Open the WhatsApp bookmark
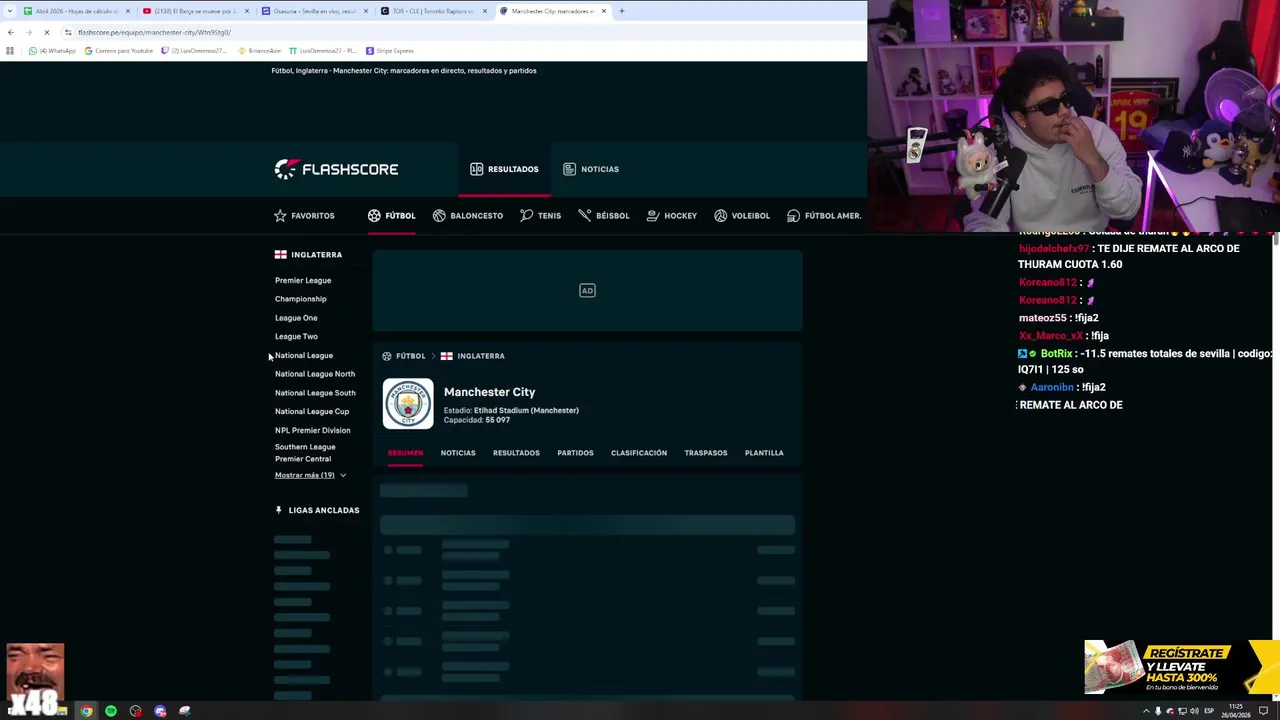The image size is (1280, 720). tap(54, 51)
